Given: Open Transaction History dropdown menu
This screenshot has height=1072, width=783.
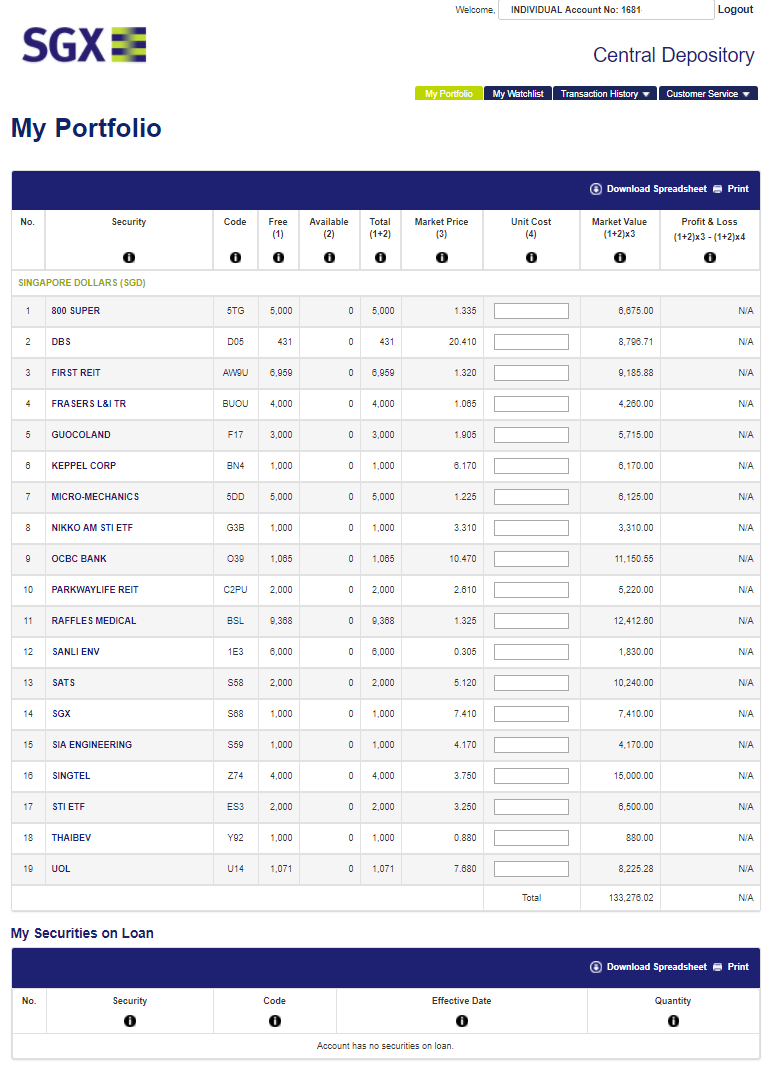Looking at the screenshot, I should (x=605, y=94).
